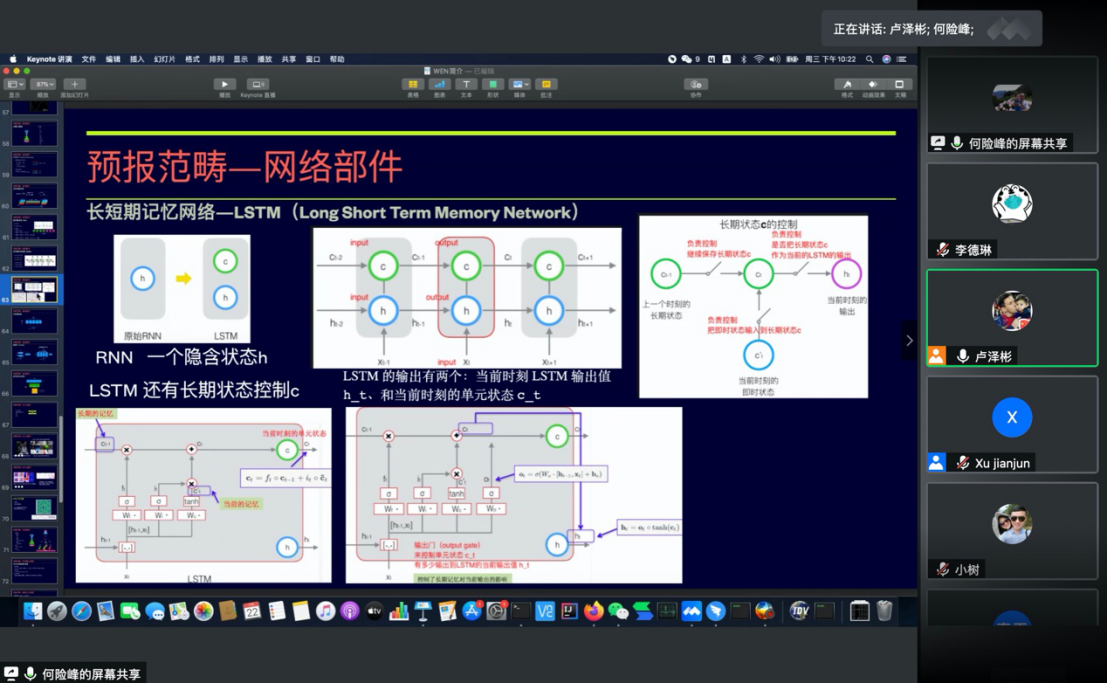Toggle the Format (格式) inspector panel
The height and width of the screenshot is (683, 1108).
tap(847, 85)
